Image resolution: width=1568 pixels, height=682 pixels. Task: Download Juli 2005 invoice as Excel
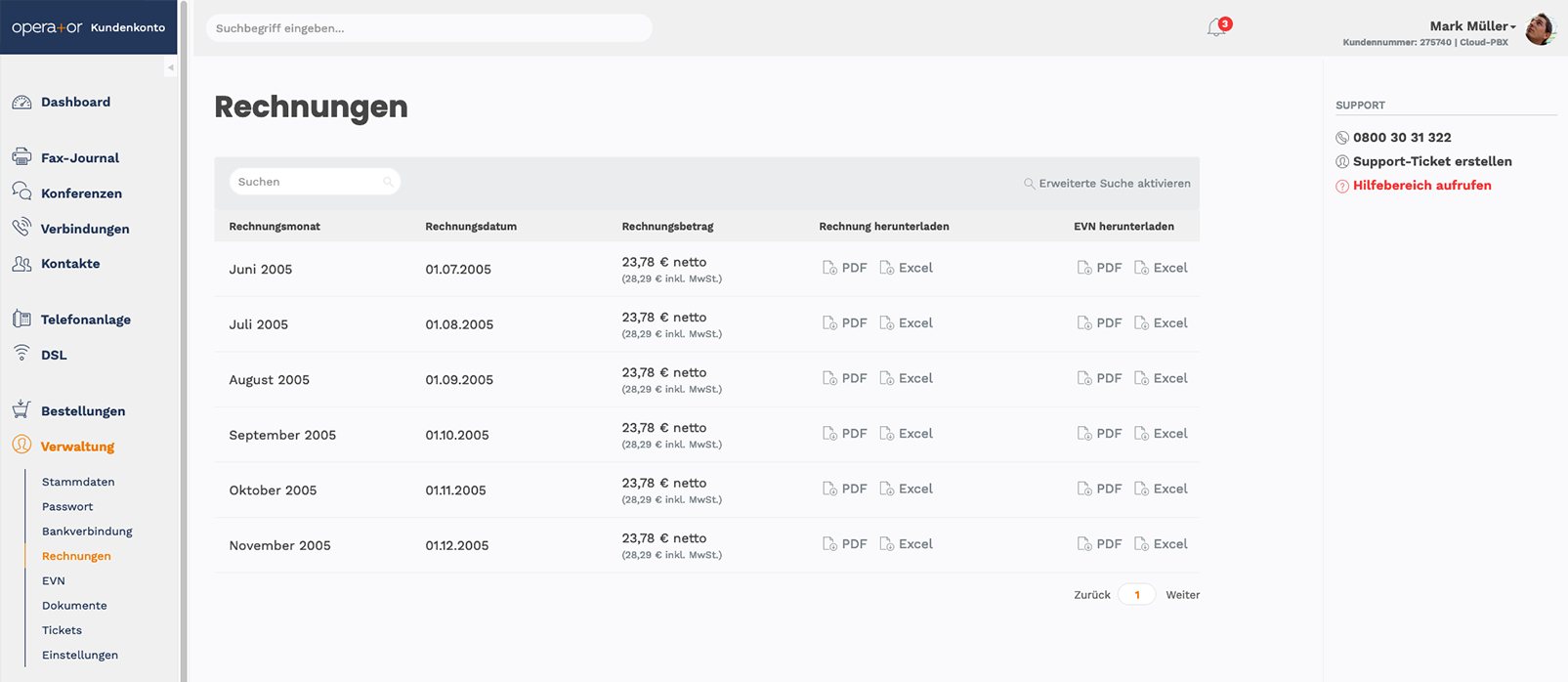907,323
